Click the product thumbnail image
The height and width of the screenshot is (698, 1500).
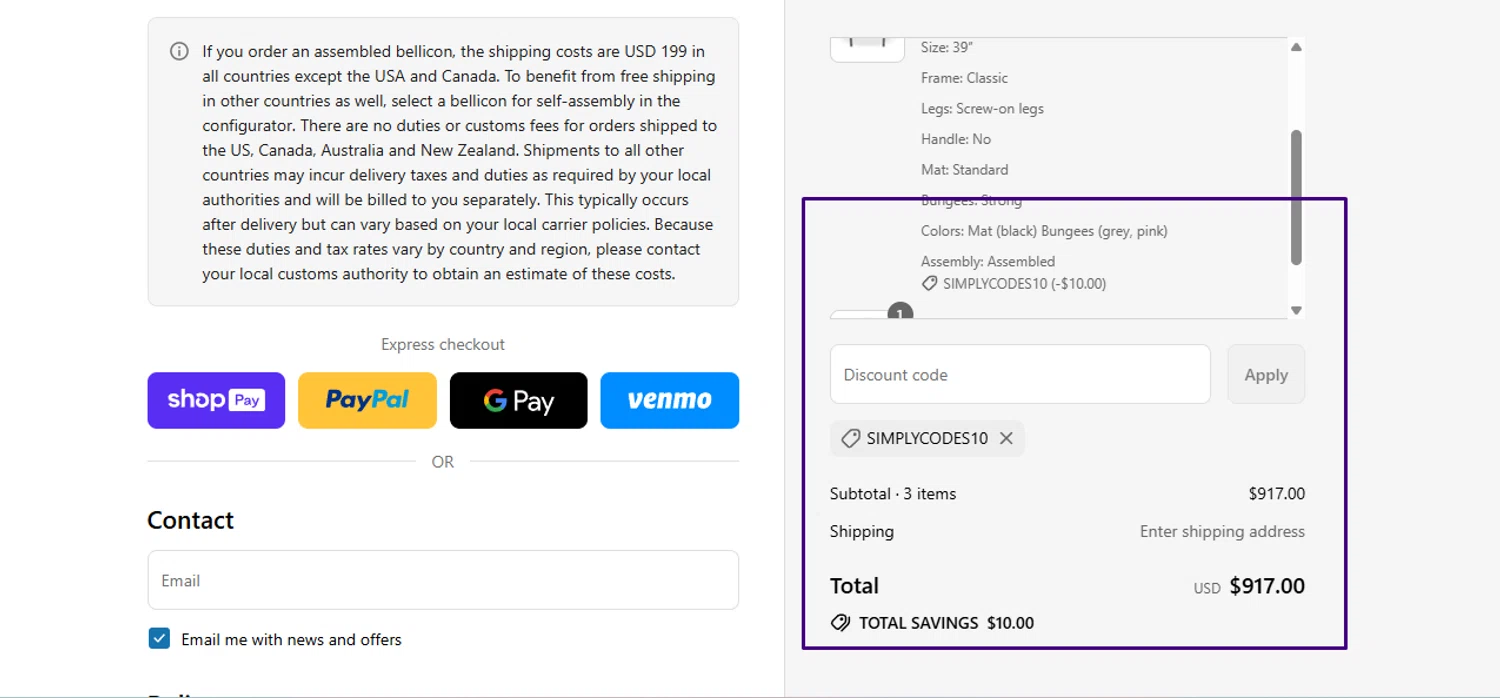[x=867, y=48]
